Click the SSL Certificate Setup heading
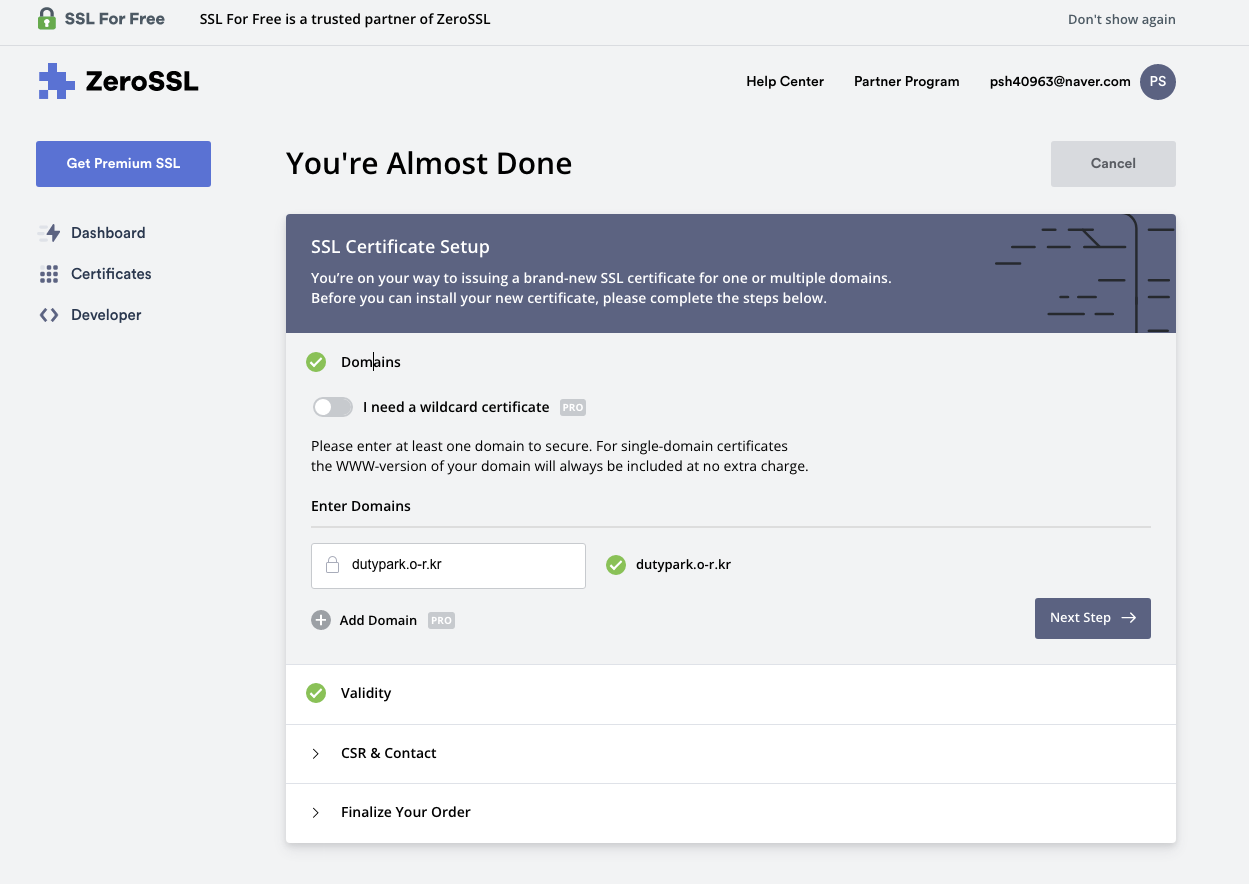 click(x=400, y=247)
